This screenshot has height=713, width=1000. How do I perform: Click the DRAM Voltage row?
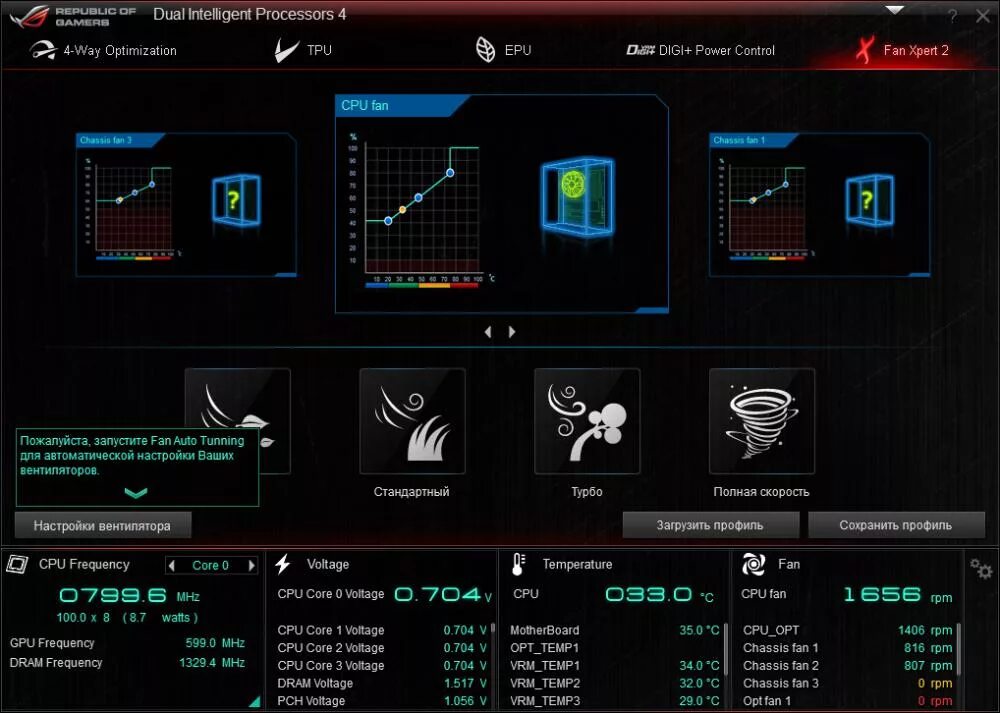[382, 683]
